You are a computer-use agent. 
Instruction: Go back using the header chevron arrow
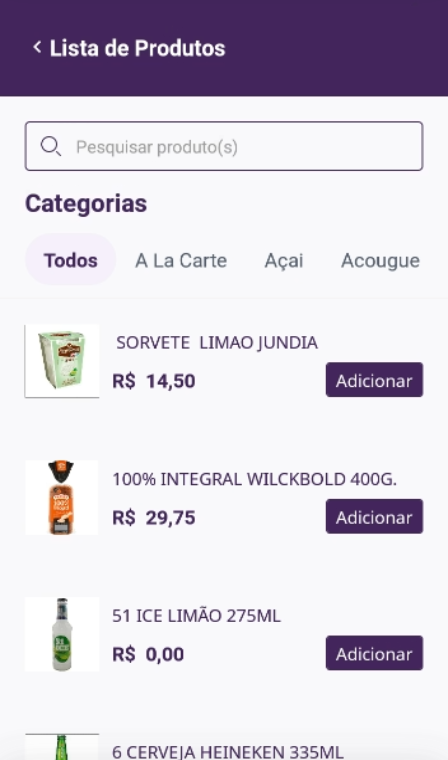pos(37,48)
